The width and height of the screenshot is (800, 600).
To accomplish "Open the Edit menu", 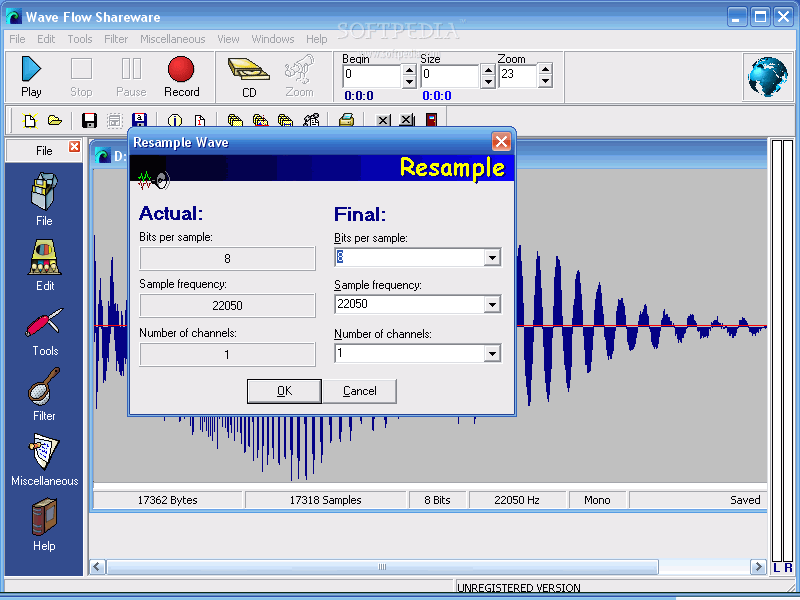I will click(x=46, y=39).
